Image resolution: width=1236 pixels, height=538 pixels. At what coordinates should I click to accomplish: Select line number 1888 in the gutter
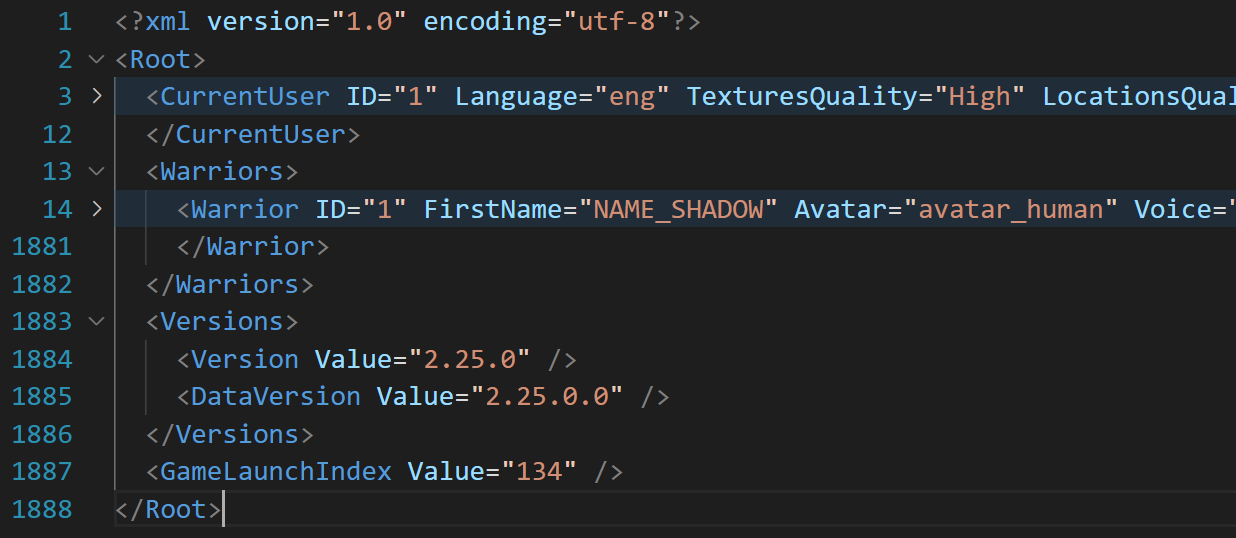pyautogui.click(x=42, y=509)
